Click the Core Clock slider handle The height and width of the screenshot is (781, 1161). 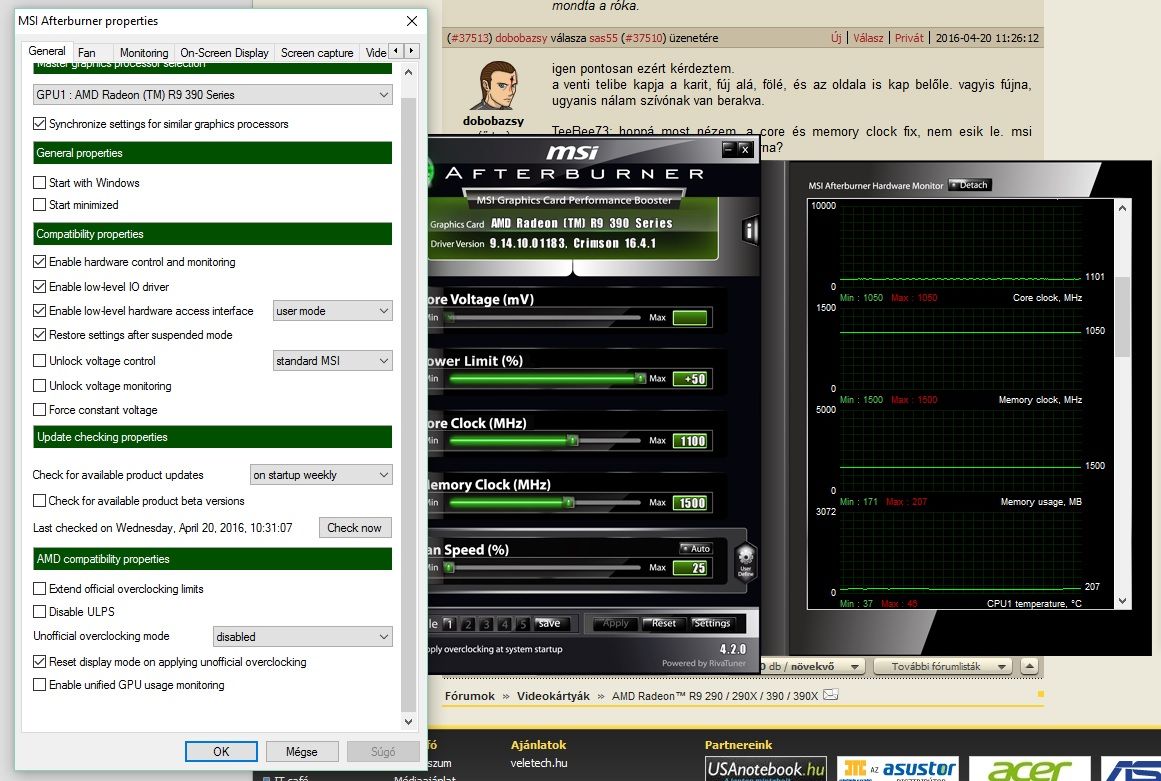[x=572, y=440]
